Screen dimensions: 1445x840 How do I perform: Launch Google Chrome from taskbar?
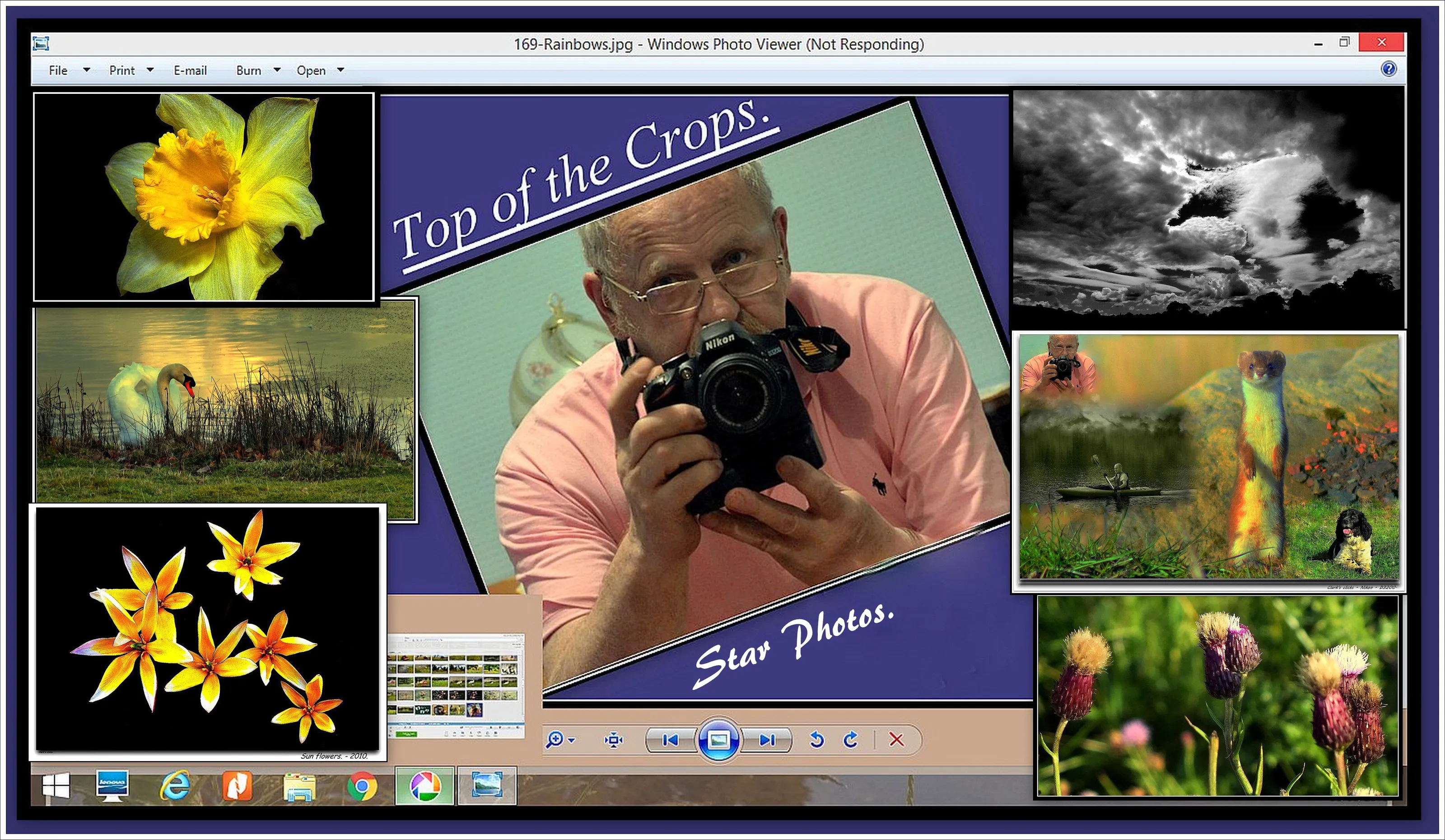click(363, 786)
